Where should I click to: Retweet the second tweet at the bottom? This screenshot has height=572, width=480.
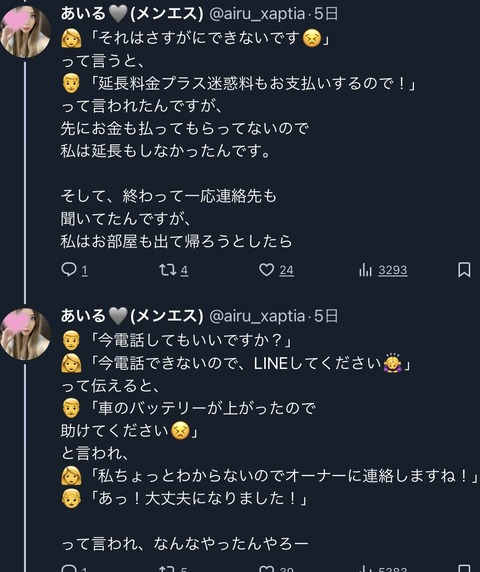pos(174,568)
